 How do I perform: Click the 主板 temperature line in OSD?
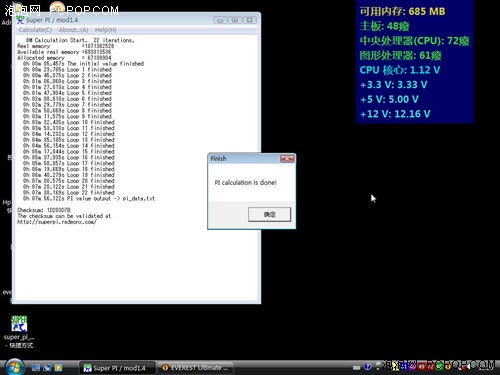point(384,26)
